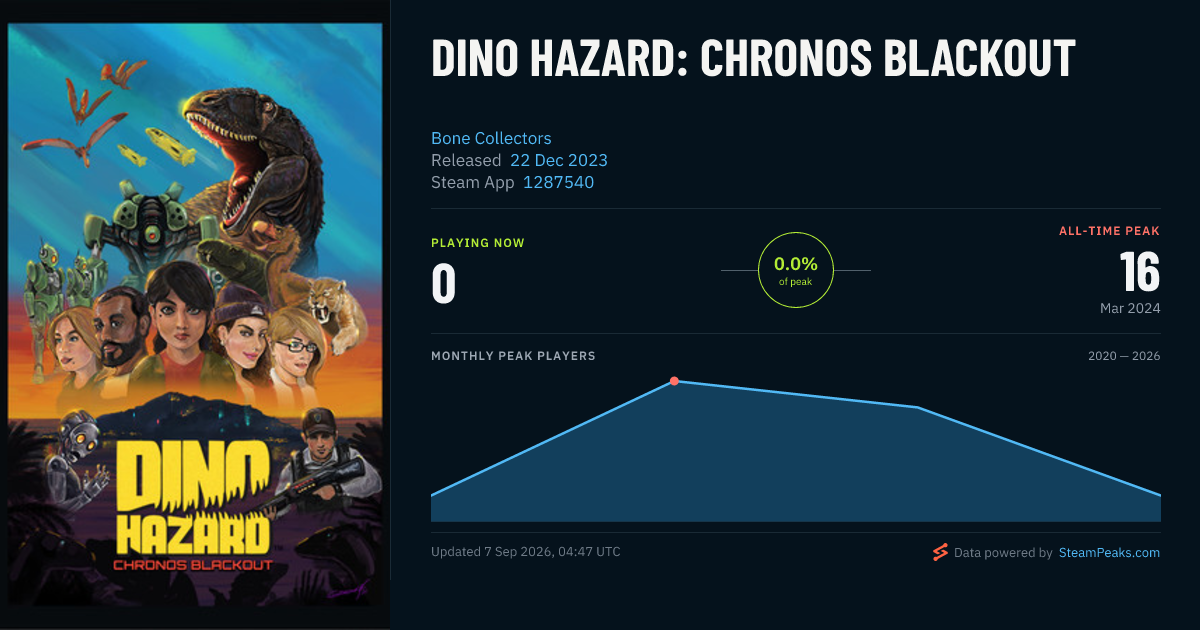Click the Data powered by text
This screenshot has width=1200, height=630.
(1003, 552)
